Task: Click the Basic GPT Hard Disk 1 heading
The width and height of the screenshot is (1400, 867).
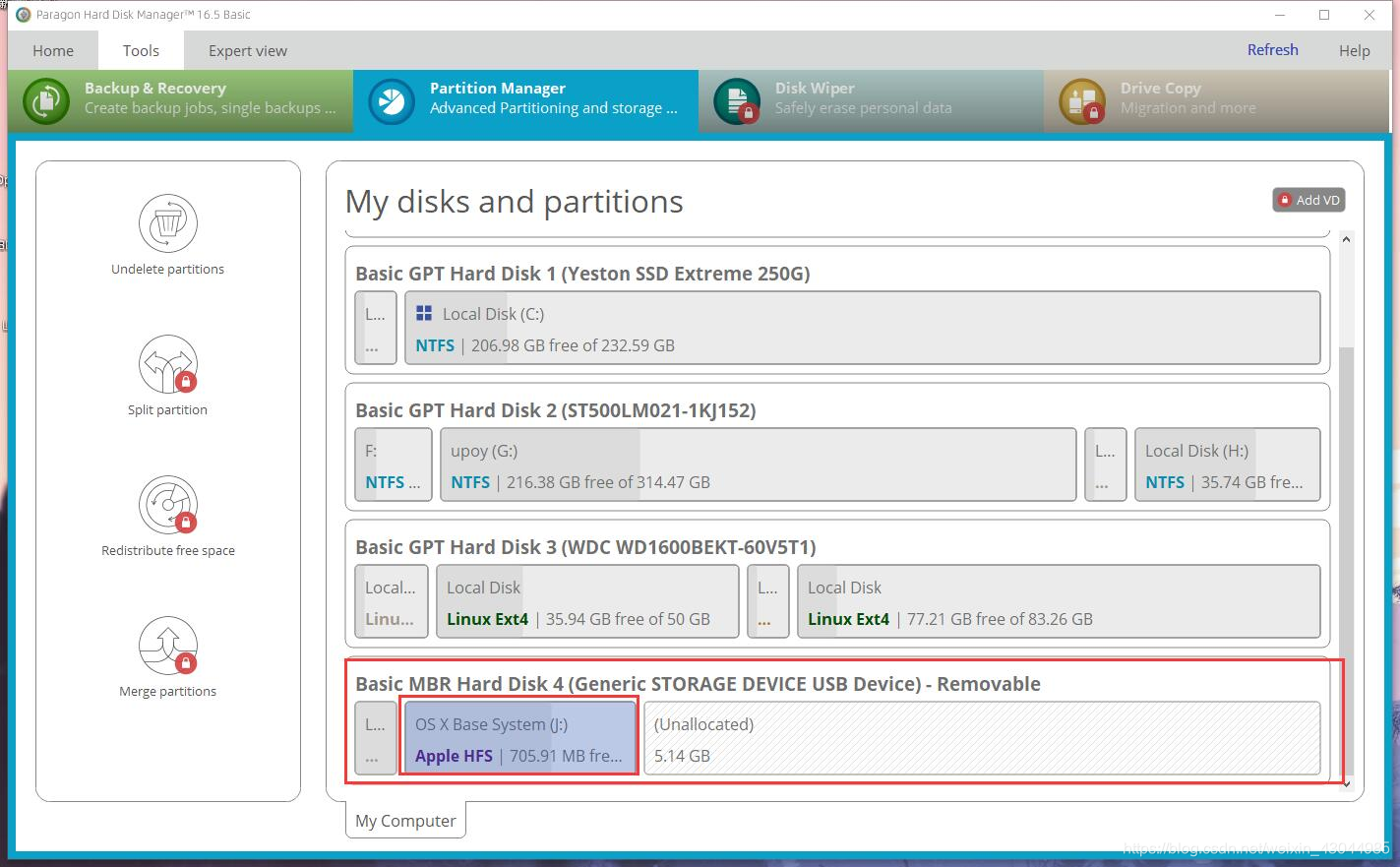Action: click(582, 274)
